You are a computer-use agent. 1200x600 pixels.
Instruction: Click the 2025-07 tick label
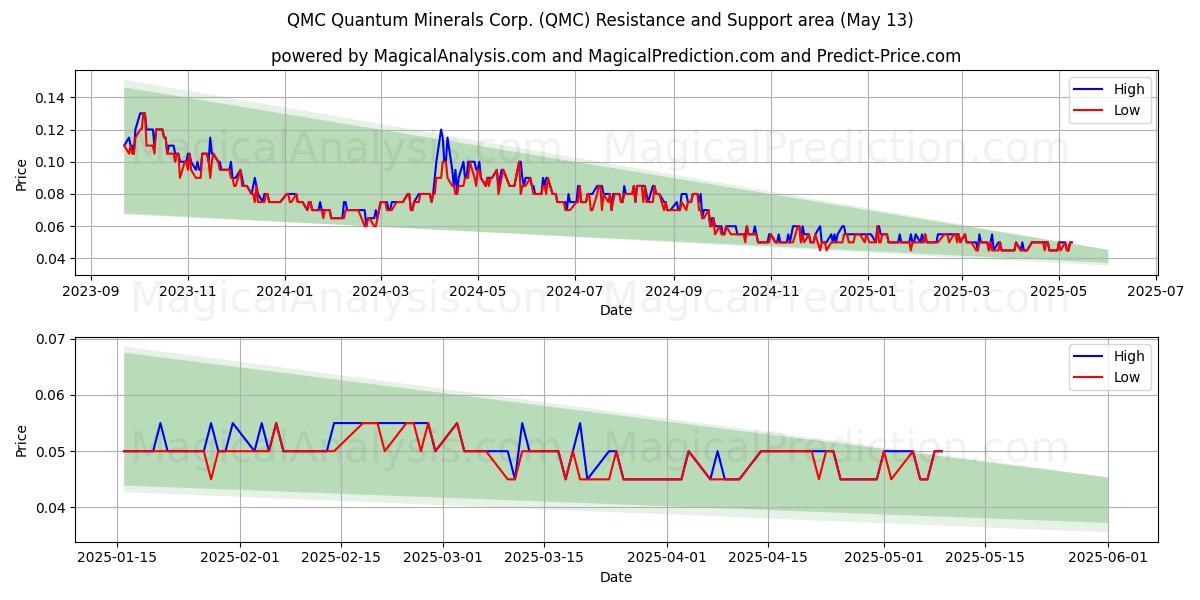tap(1155, 291)
